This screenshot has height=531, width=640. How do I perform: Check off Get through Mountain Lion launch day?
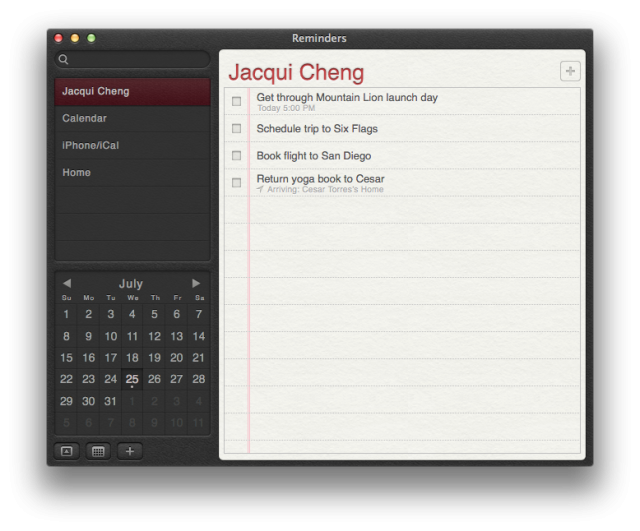coord(236,101)
